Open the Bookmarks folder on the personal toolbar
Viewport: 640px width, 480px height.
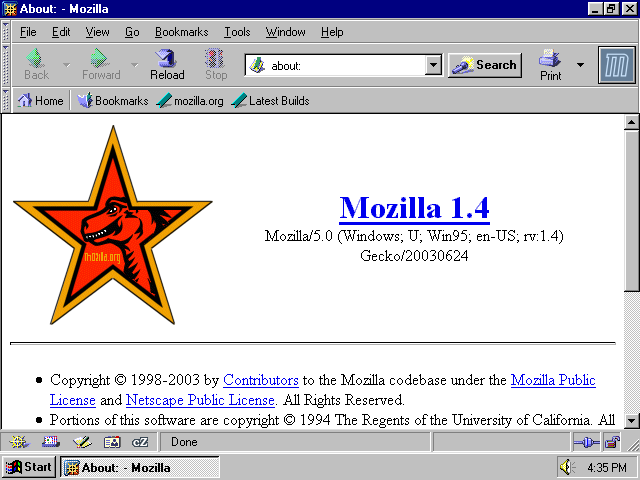[x=113, y=101]
